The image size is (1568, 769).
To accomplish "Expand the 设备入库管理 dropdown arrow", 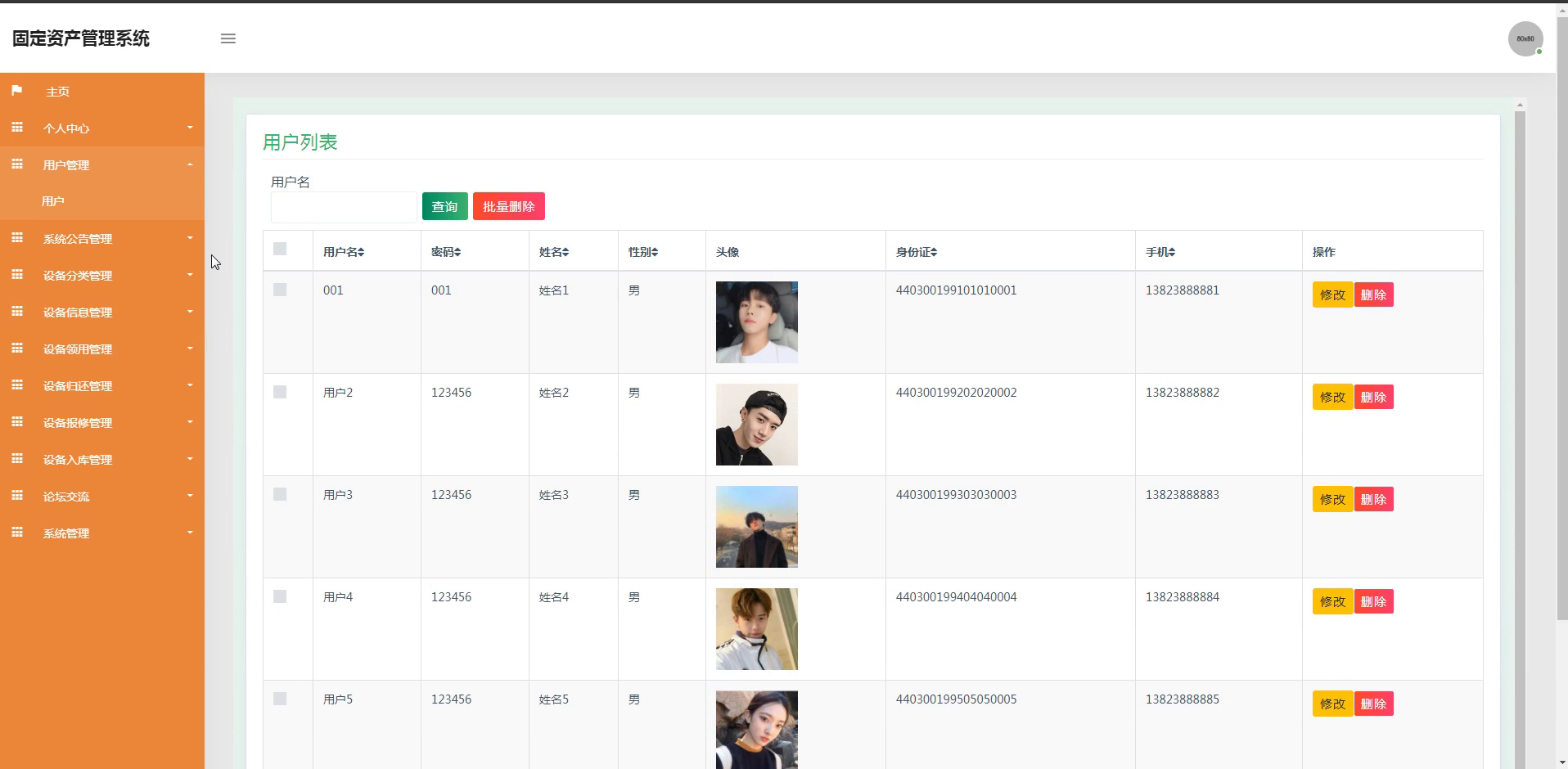I will tap(190, 459).
